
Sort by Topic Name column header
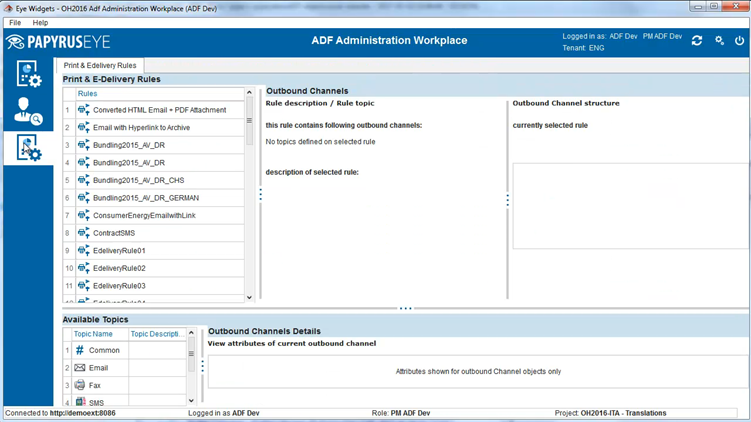point(93,334)
